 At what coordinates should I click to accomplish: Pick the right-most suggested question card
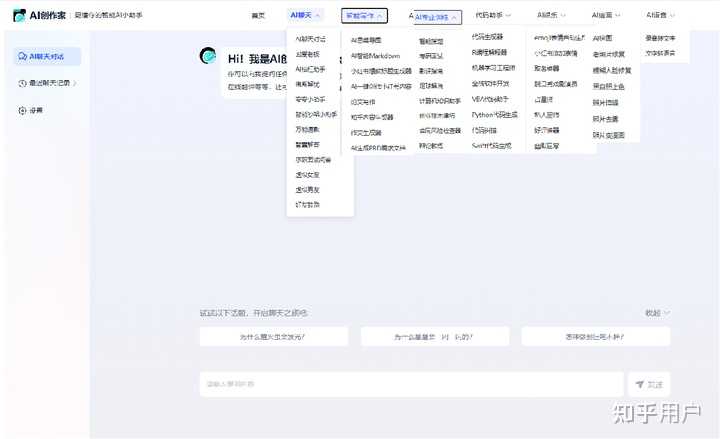point(596,337)
